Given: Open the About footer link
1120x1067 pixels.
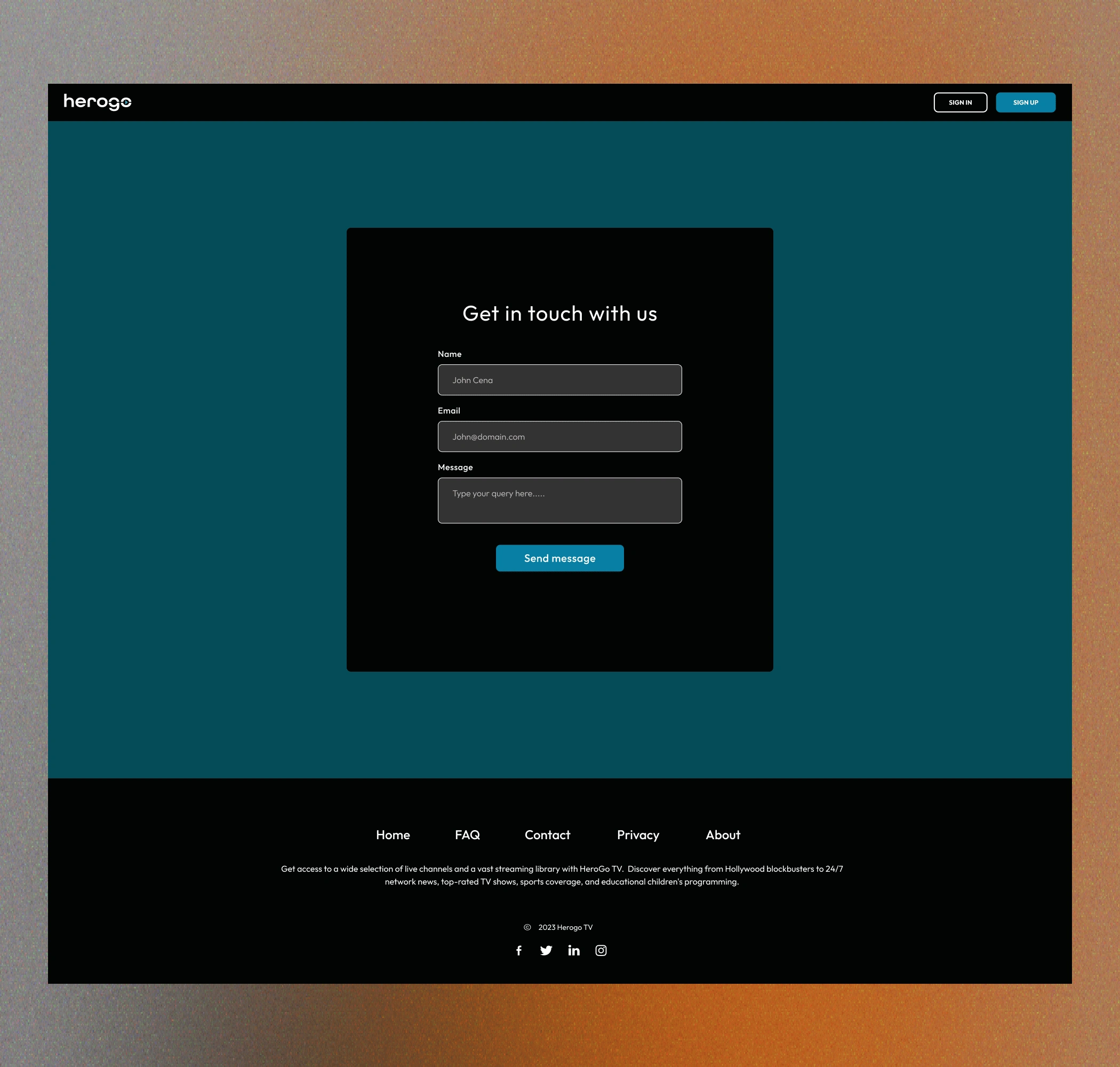Looking at the screenshot, I should tap(723, 835).
